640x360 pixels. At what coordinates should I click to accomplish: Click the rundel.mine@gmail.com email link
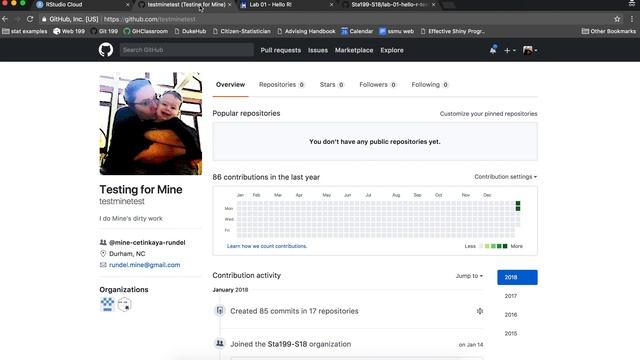click(x=144, y=265)
